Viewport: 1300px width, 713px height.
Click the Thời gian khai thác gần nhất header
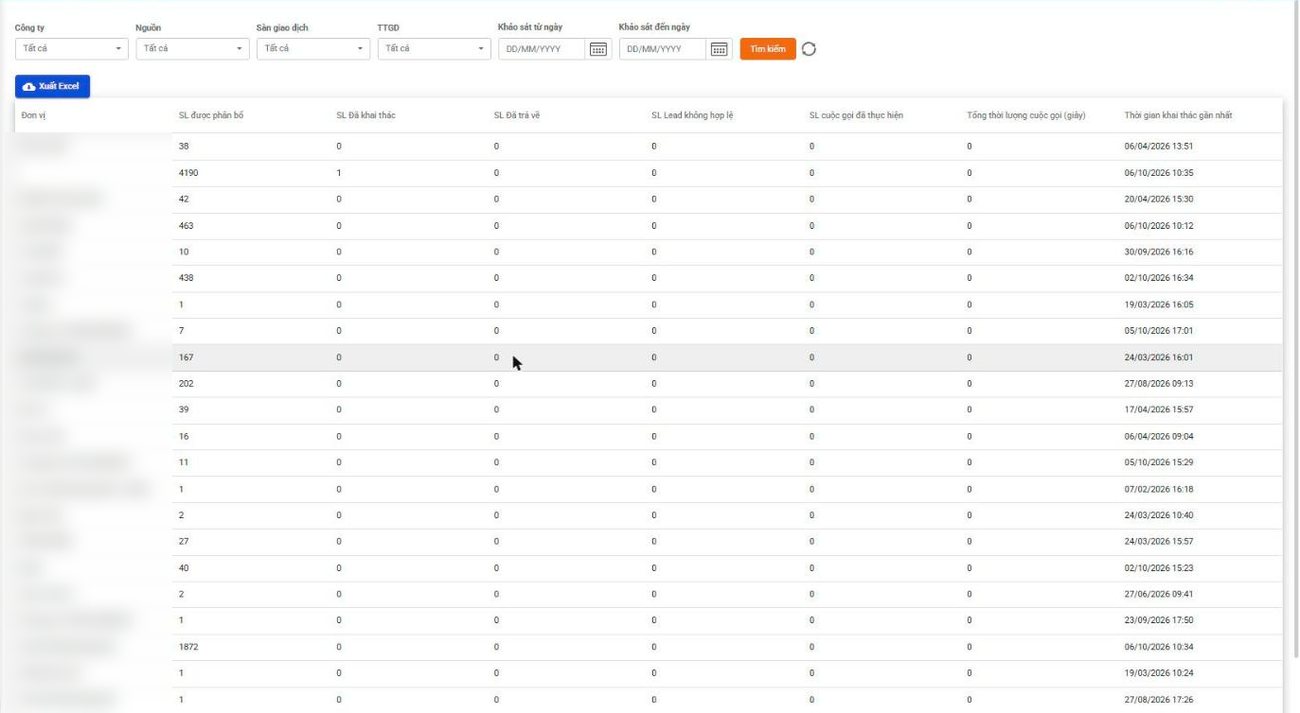pos(1178,115)
